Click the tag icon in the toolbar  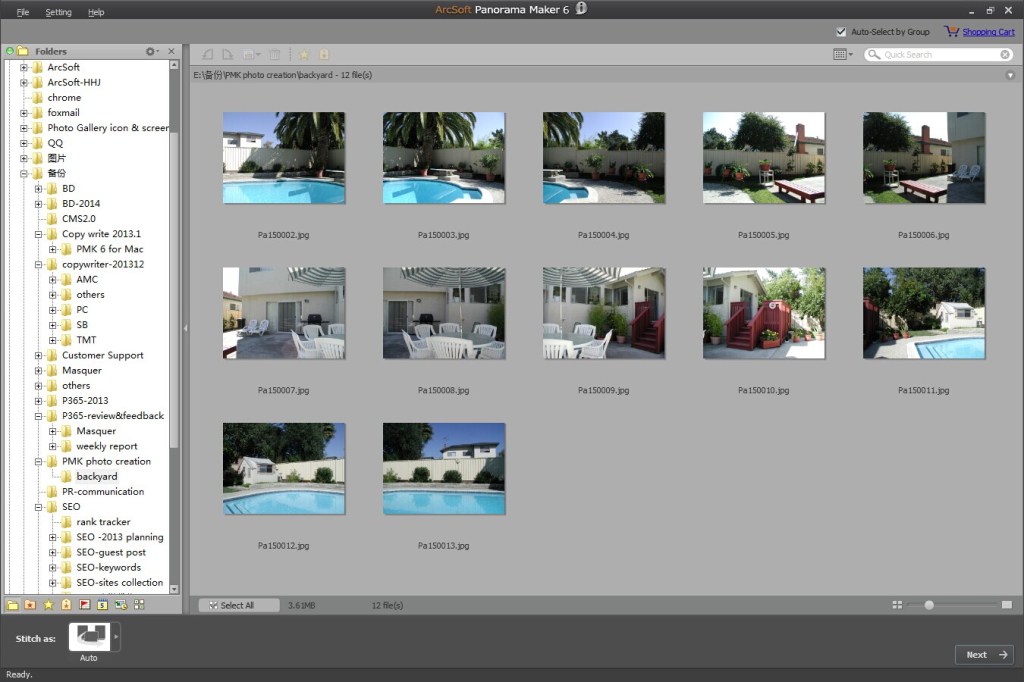click(x=324, y=54)
